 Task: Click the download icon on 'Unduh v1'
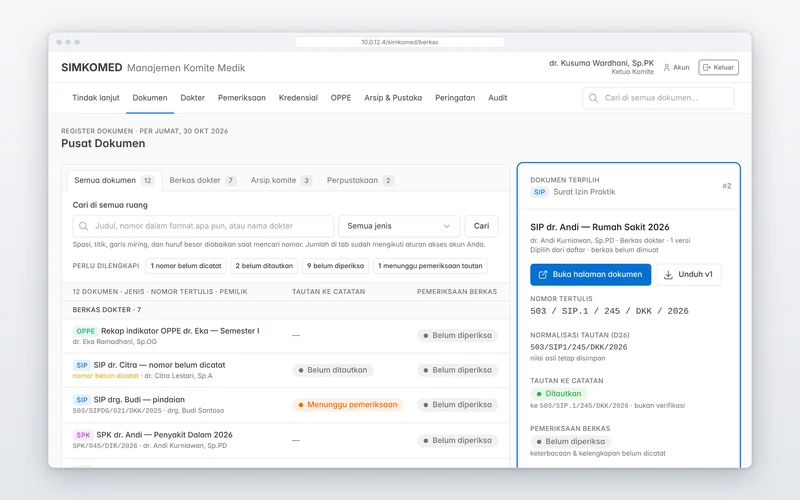pyautogui.click(x=668, y=274)
